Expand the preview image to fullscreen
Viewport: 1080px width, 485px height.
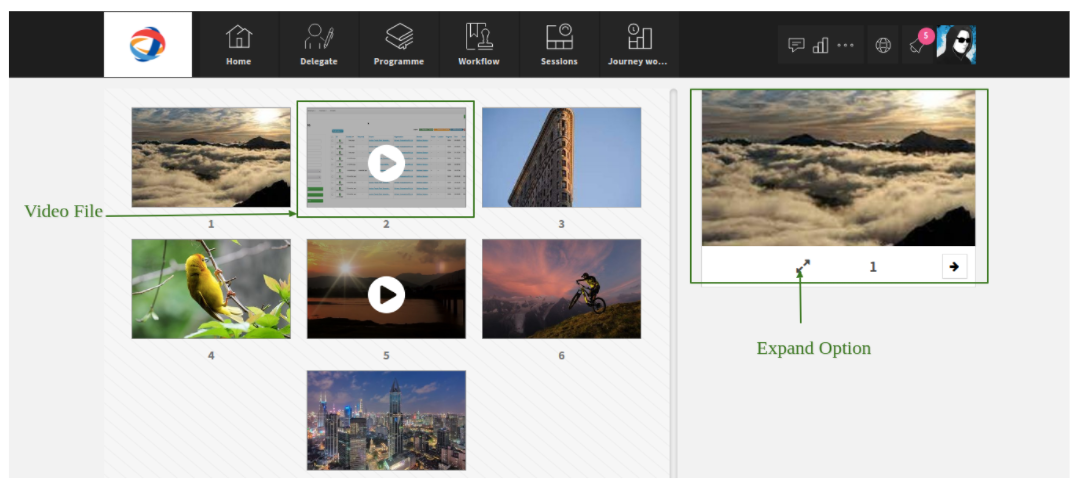point(803,267)
